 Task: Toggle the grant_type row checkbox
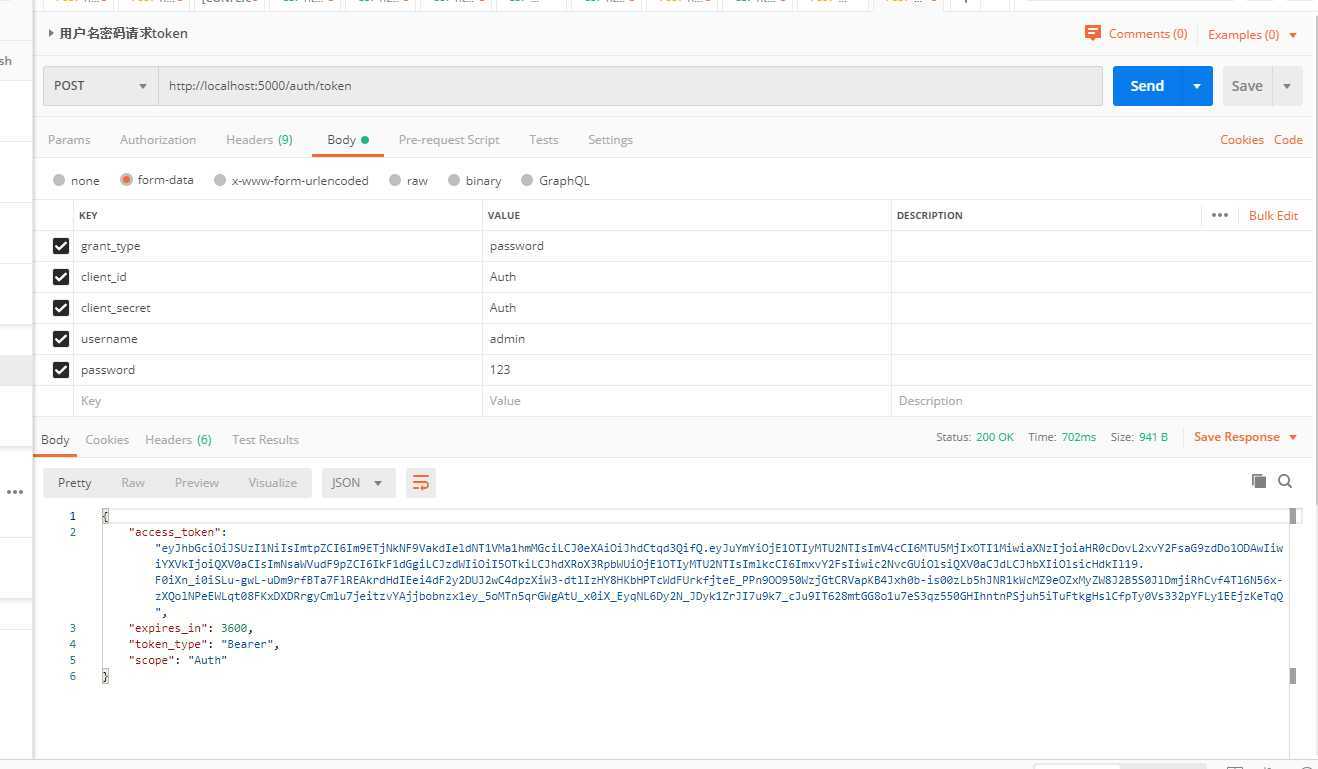(61, 246)
